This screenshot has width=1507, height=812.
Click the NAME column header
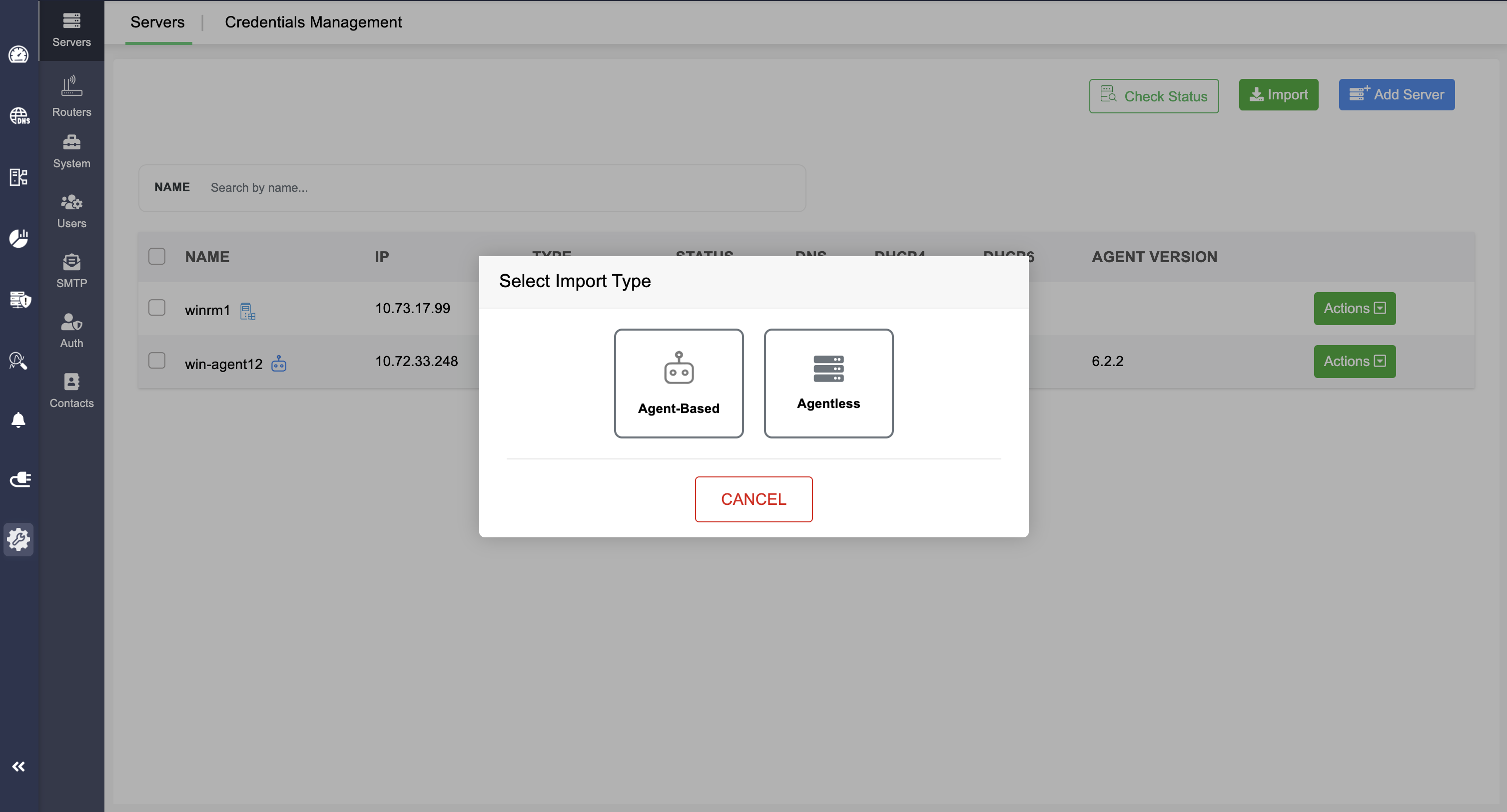[207, 257]
